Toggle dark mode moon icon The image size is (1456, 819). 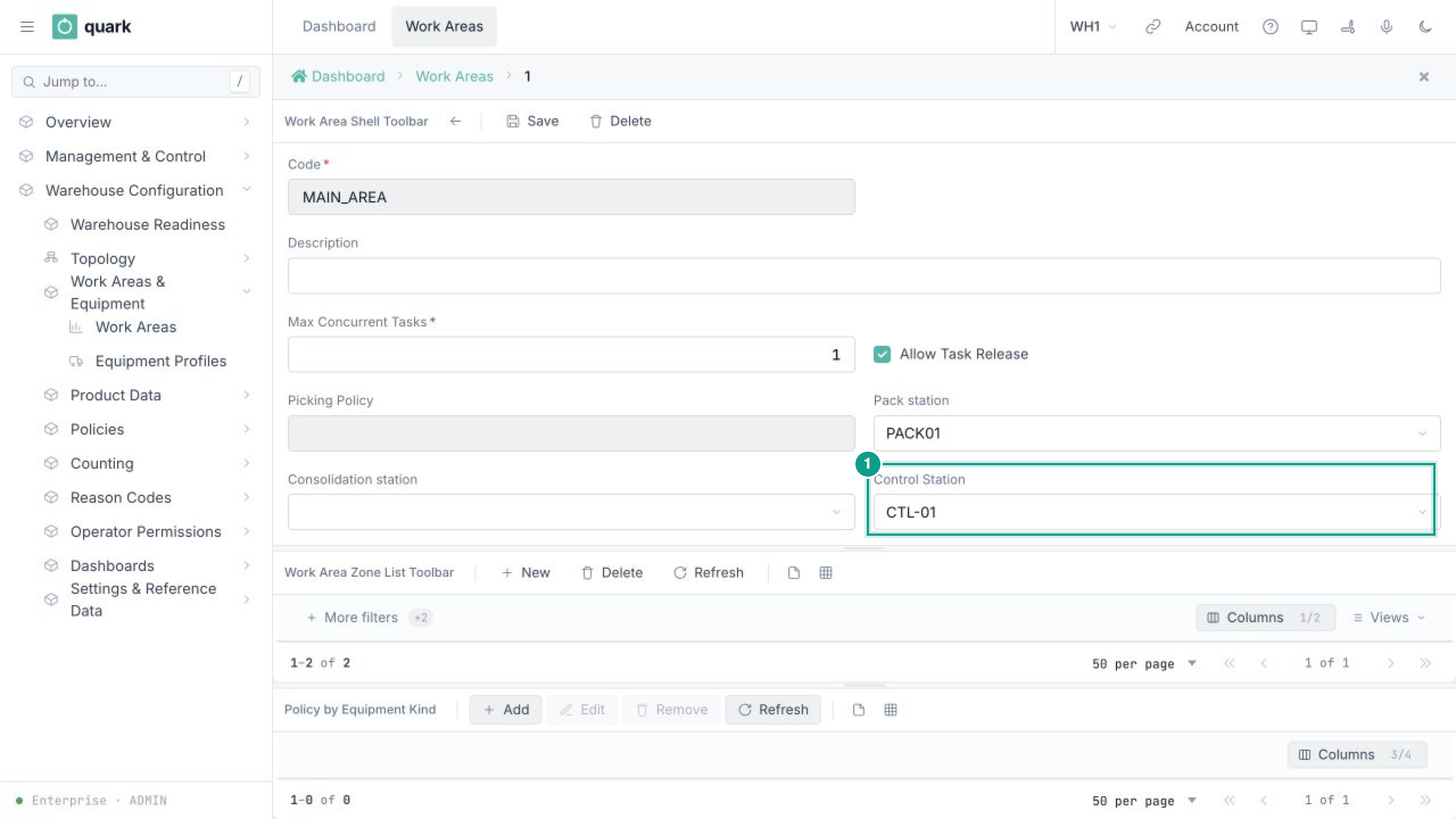(1425, 27)
